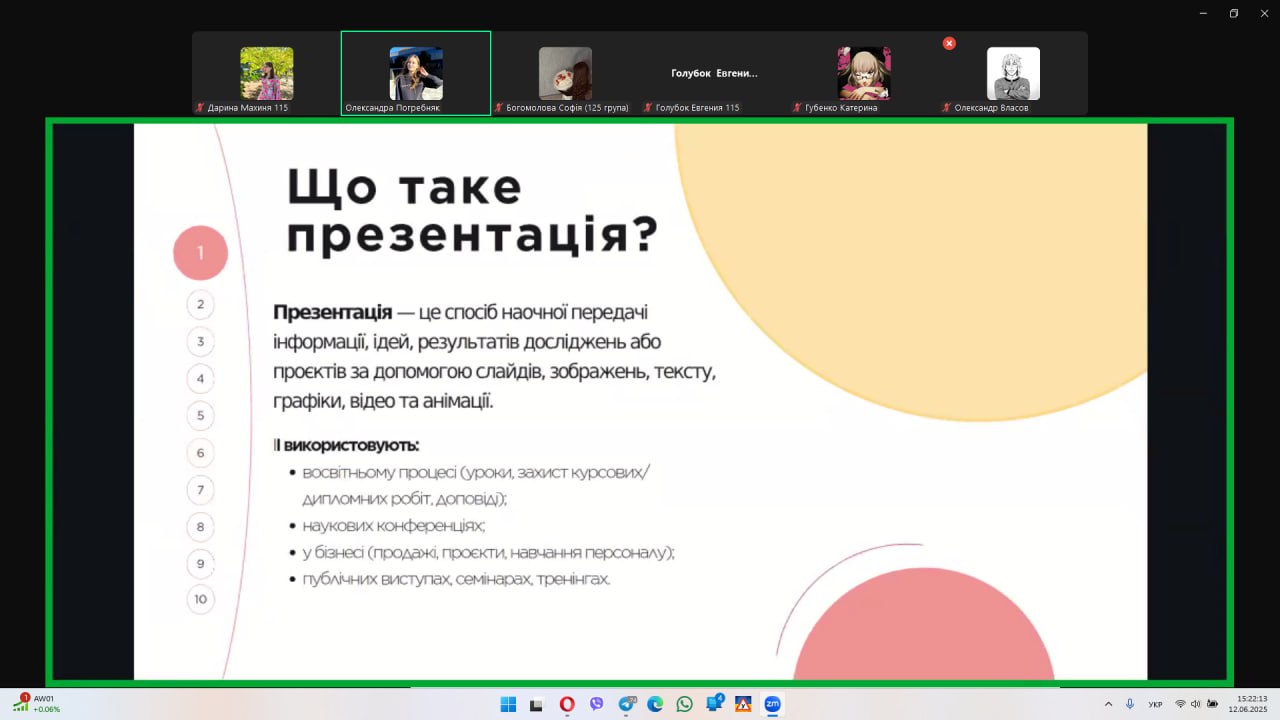Switch the УКР keyboard language indicator

pyautogui.click(x=1156, y=704)
